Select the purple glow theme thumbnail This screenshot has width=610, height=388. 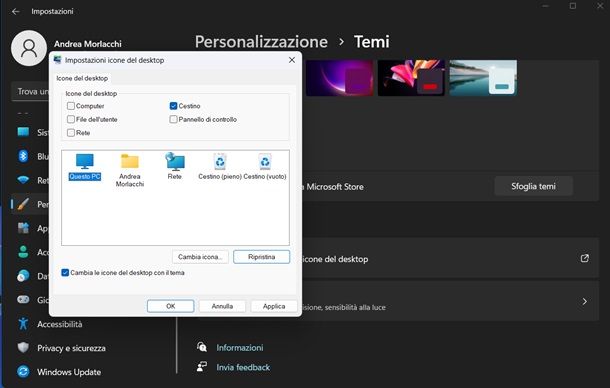[x=340, y=78]
